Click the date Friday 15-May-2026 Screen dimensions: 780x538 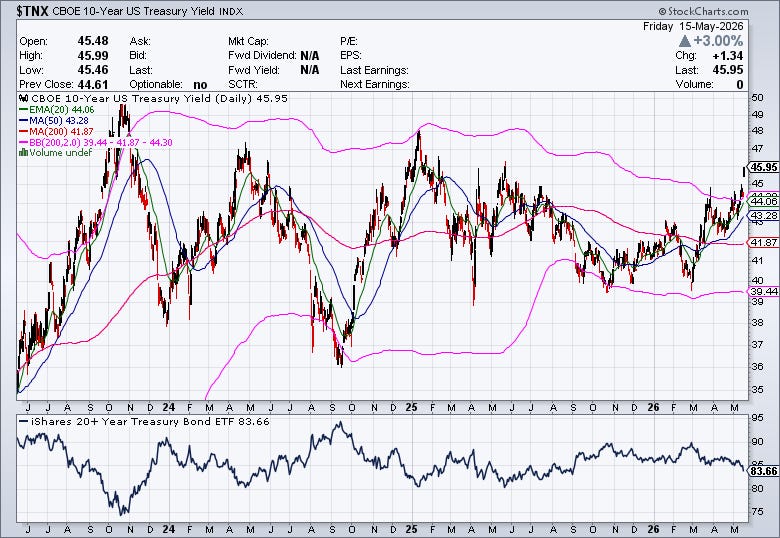[x=693, y=26]
